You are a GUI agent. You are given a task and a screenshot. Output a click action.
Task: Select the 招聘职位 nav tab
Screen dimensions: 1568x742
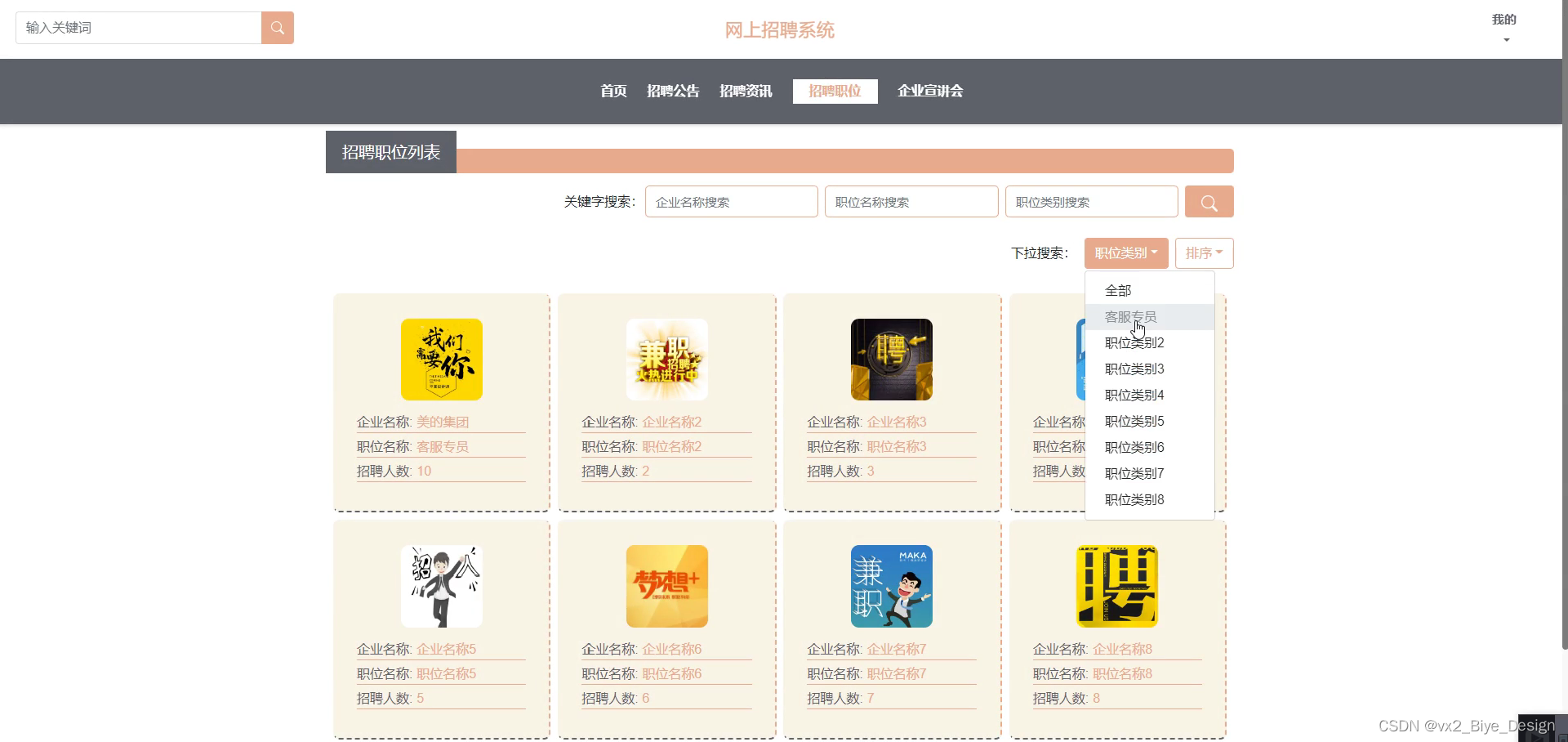(x=835, y=91)
